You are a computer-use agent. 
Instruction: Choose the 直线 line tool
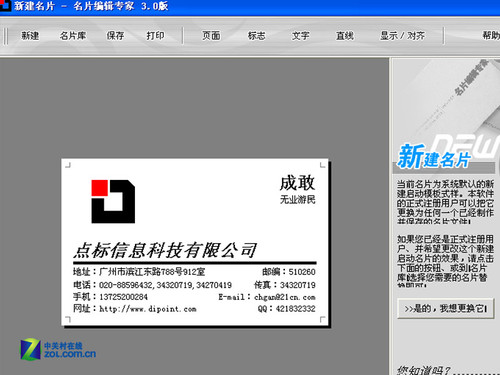pos(345,35)
